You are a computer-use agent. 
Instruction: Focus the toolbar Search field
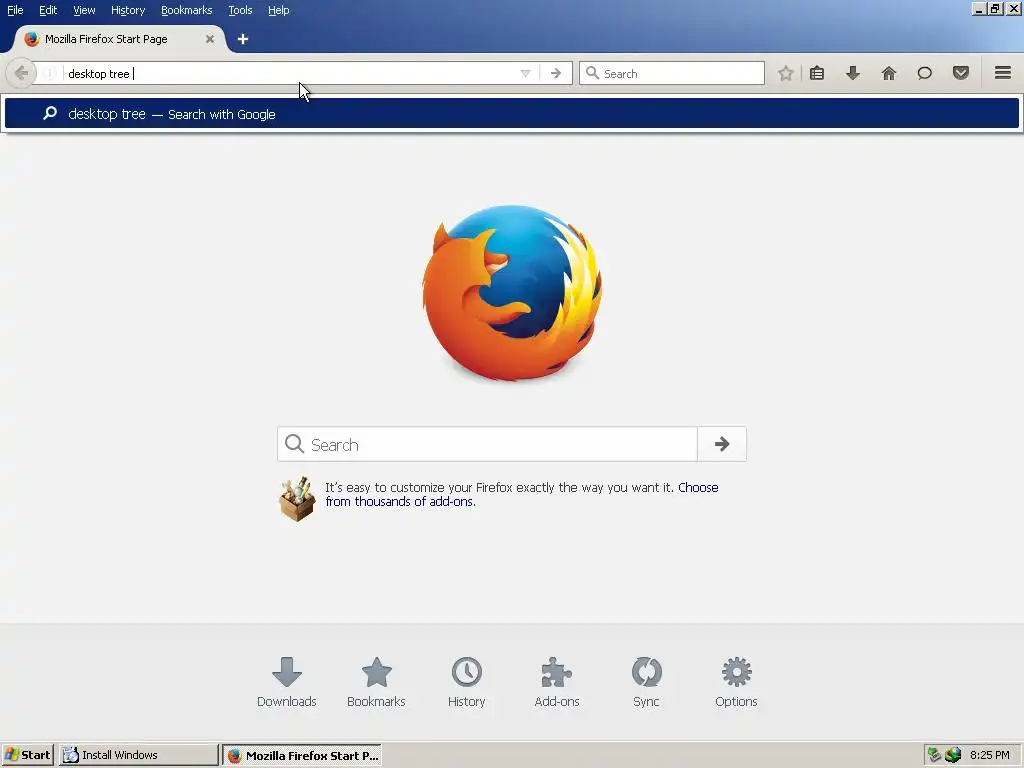(x=671, y=73)
